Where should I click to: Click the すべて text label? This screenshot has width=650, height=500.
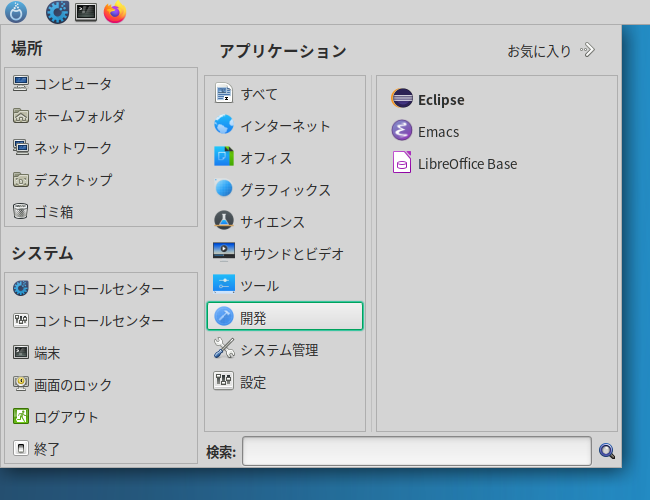(260, 94)
